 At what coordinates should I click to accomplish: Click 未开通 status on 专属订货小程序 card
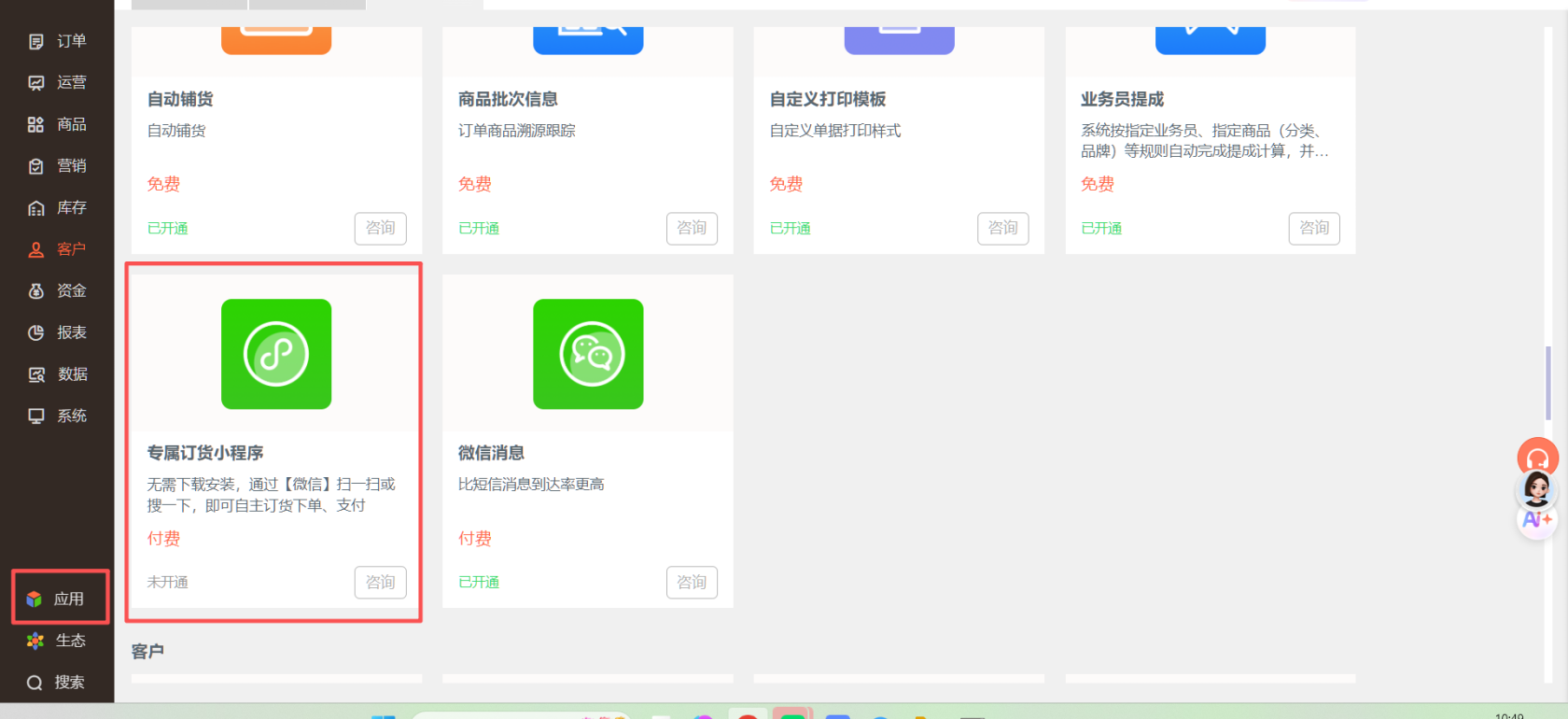[x=168, y=582]
